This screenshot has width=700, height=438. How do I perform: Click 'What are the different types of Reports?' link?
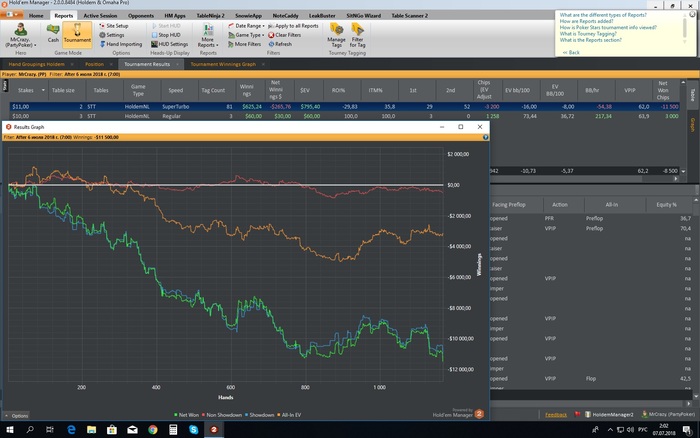pyautogui.click(x=603, y=15)
